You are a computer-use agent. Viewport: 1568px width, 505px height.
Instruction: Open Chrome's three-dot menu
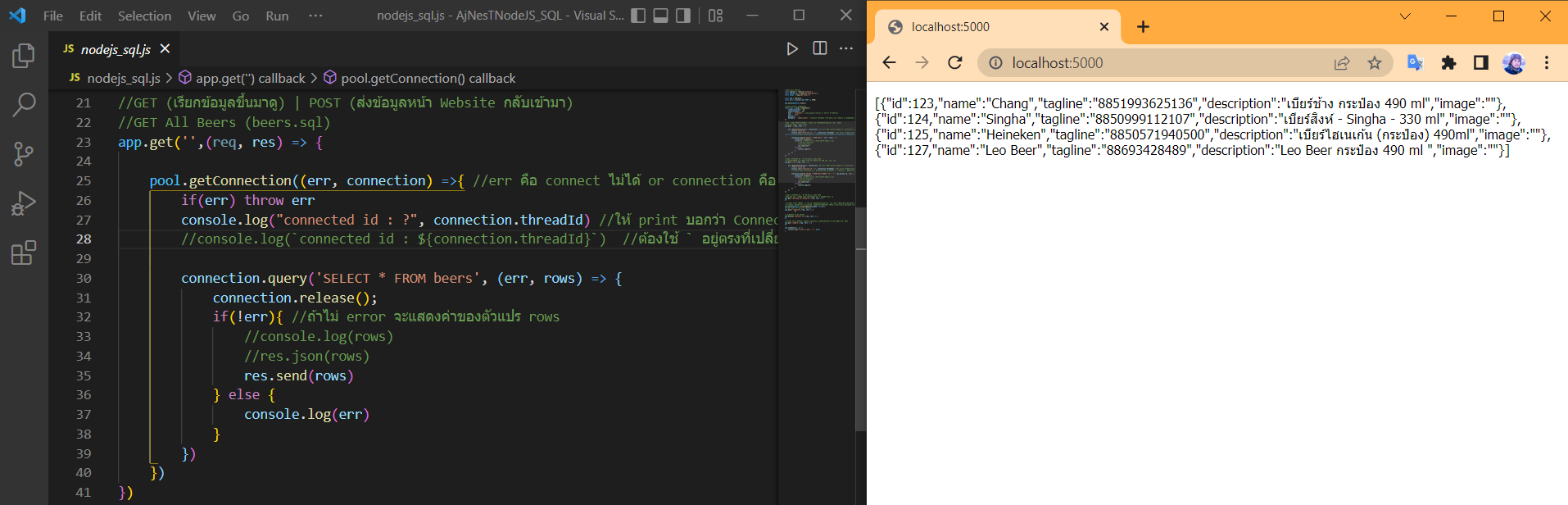[x=1546, y=63]
